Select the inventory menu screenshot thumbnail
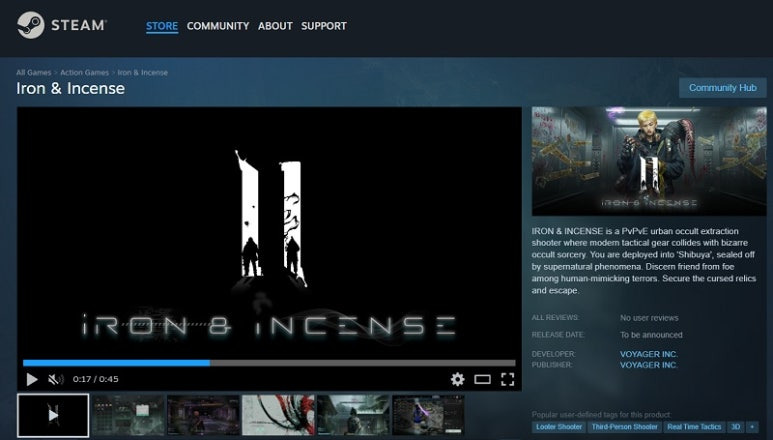 point(128,415)
